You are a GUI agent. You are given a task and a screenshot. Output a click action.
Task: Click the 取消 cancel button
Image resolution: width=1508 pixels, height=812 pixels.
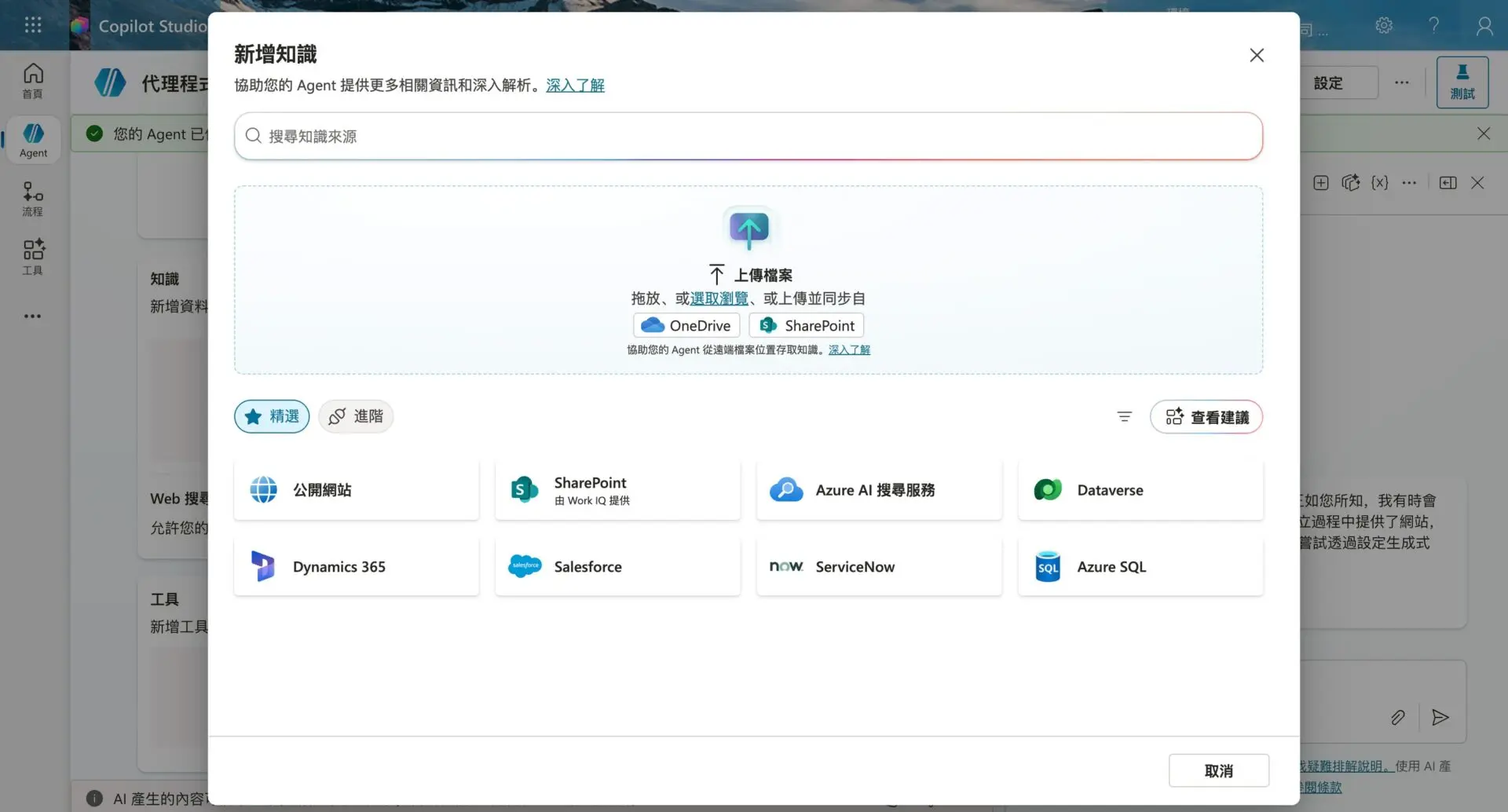point(1219,770)
